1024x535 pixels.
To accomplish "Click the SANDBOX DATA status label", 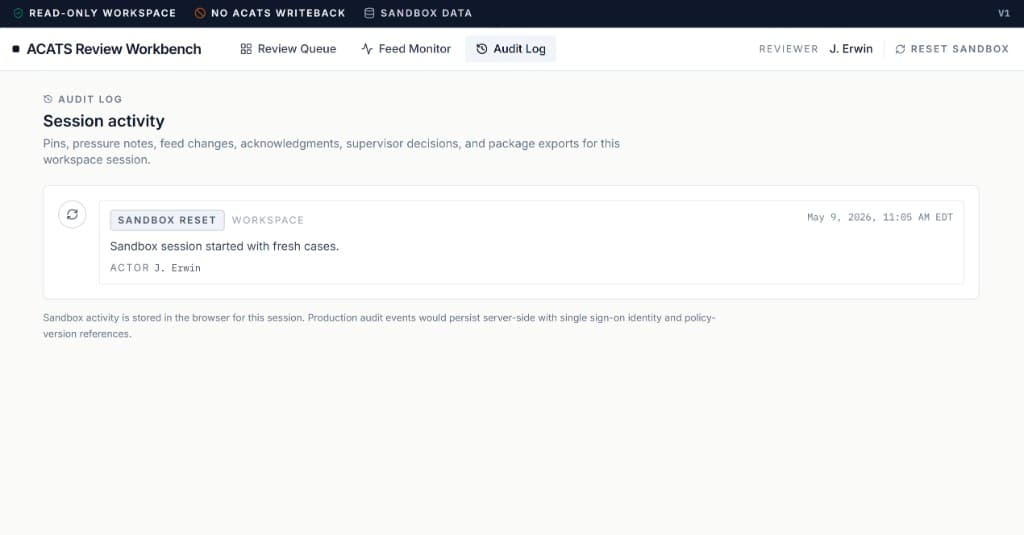I will coord(426,13).
